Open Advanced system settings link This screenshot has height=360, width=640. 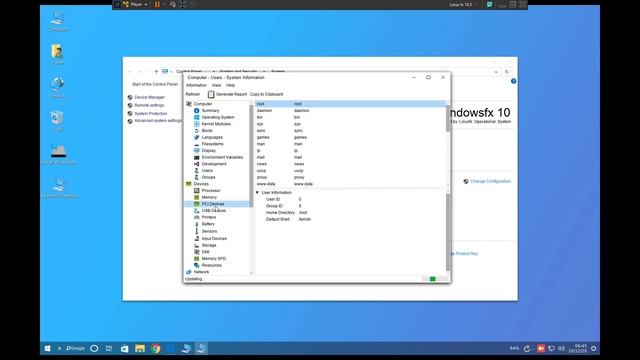pos(158,121)
